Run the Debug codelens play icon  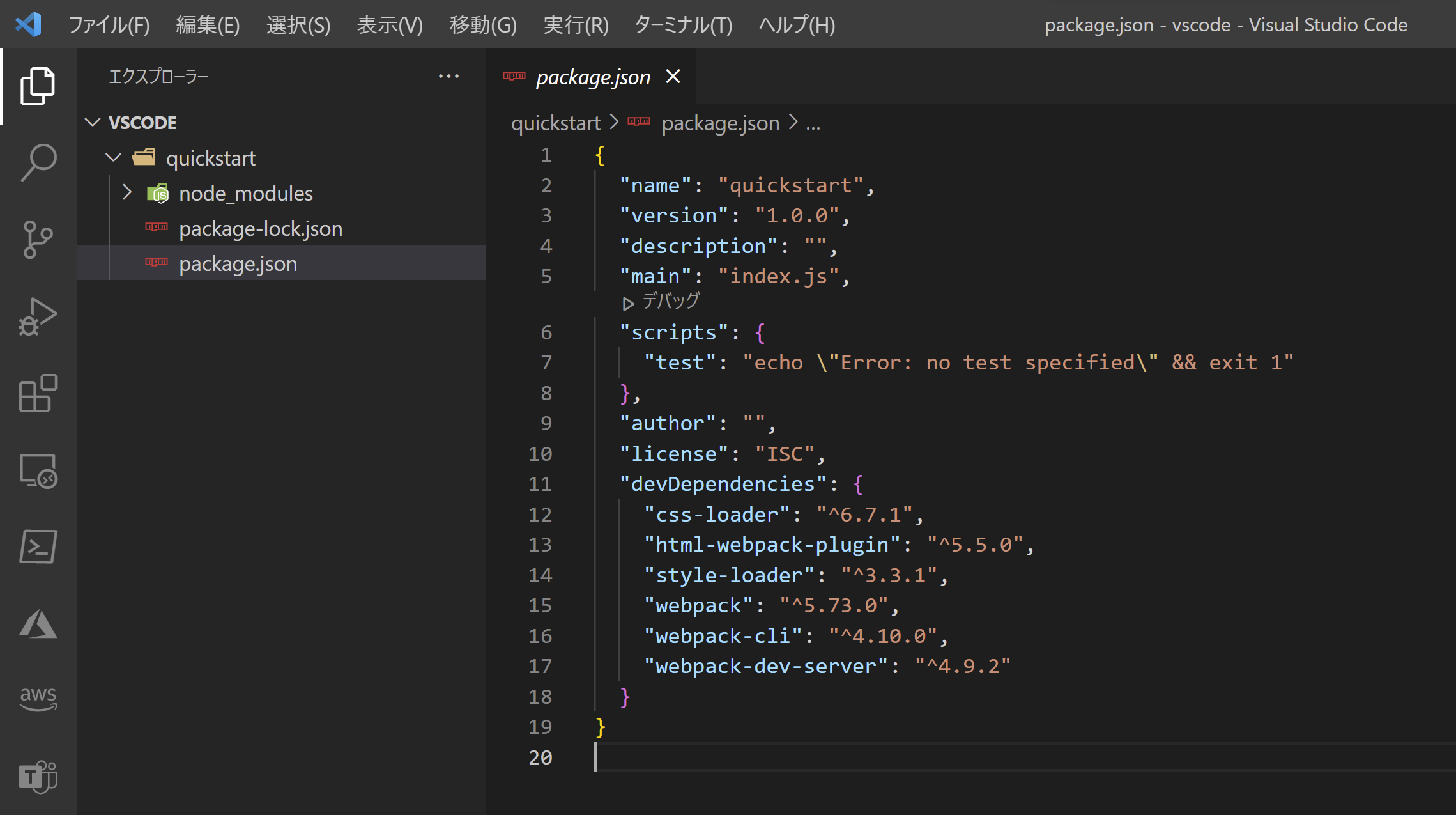[628, 304]
